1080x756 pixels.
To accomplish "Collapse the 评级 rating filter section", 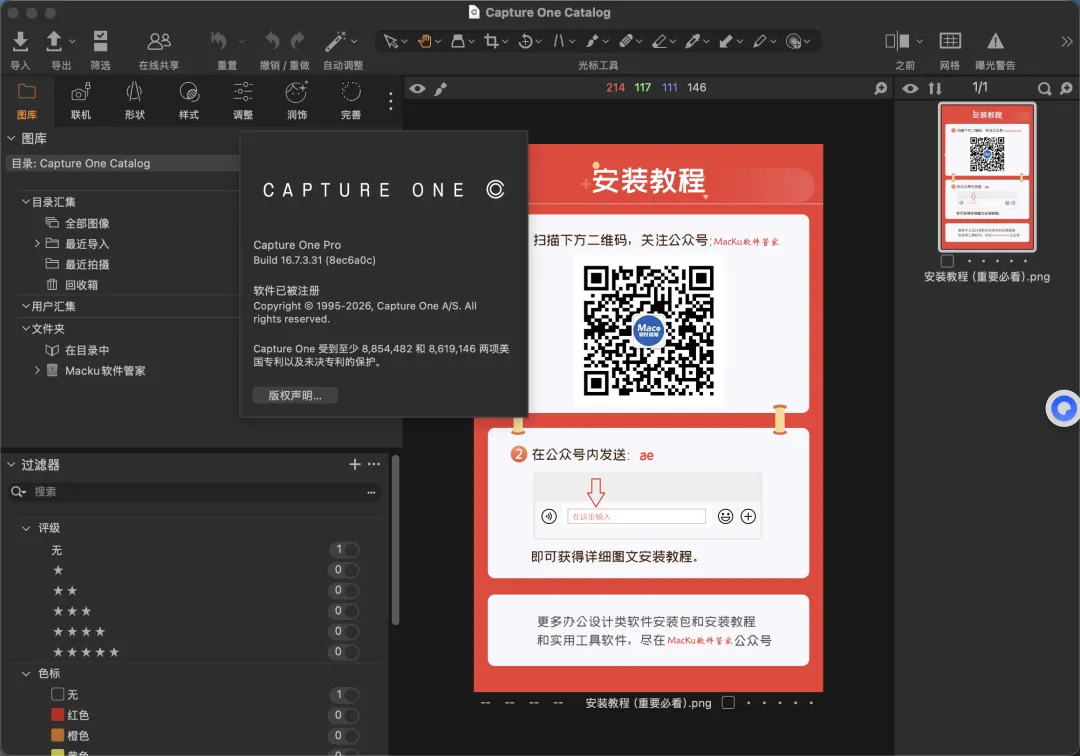I will click(26, 528).
